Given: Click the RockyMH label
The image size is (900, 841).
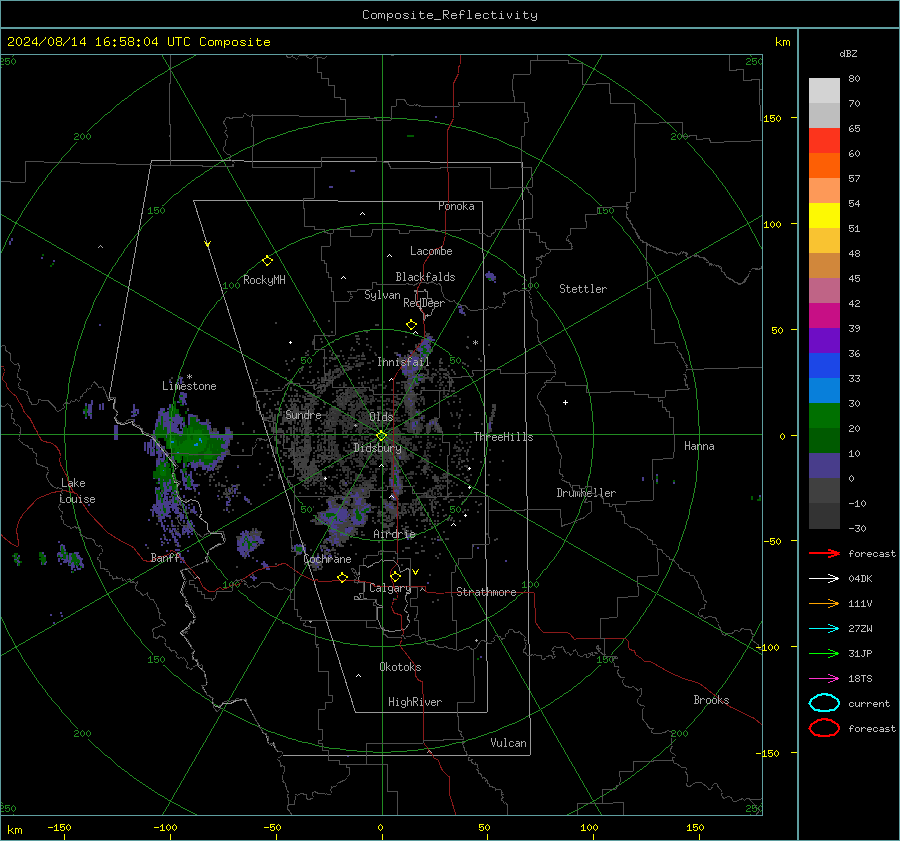Looking at the screenshot, I should click(x=264, y=280).
